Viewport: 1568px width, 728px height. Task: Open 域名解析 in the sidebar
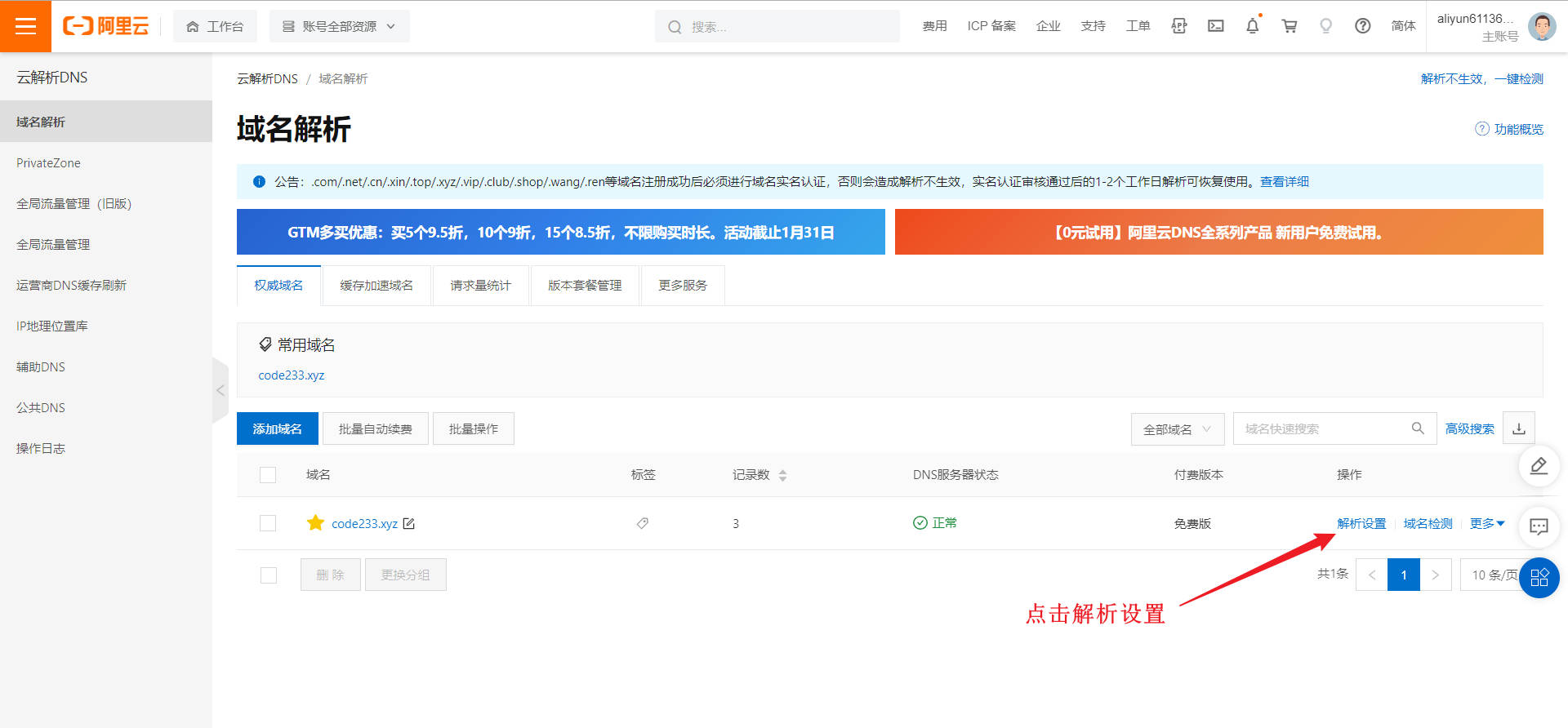[x=106, y=122]
